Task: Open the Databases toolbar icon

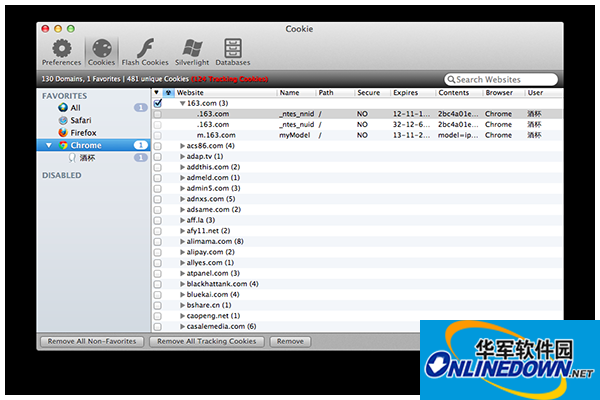Action: pos(233,48)
